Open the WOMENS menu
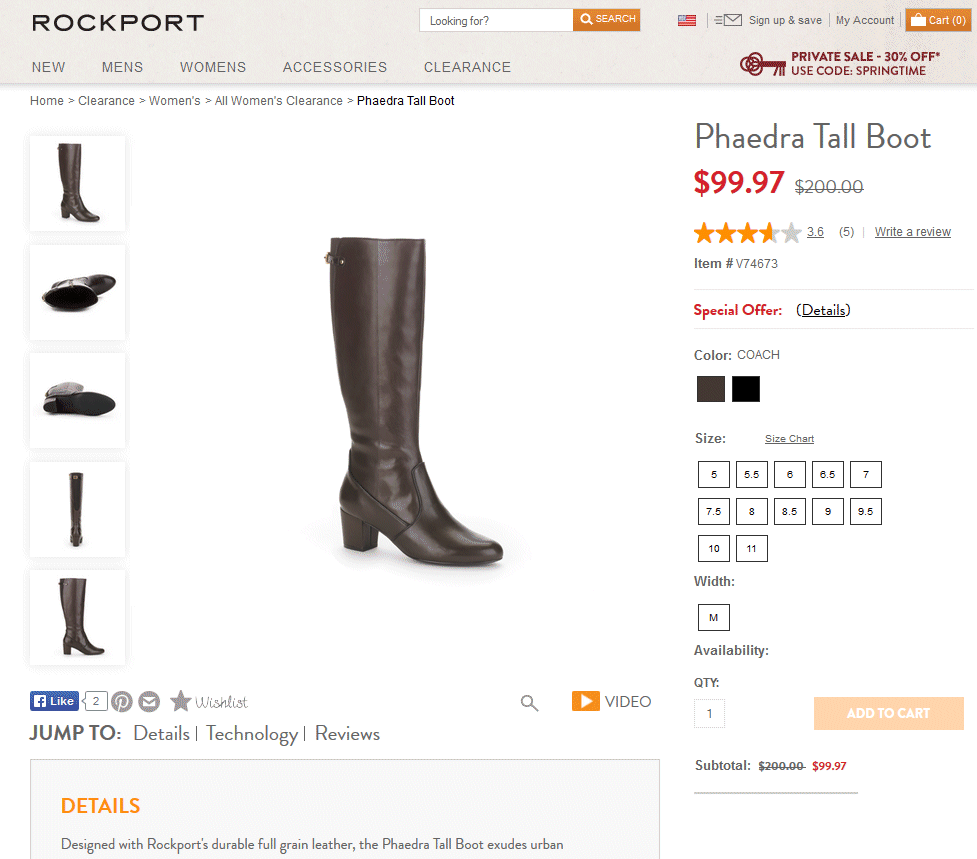 point(213,67)
